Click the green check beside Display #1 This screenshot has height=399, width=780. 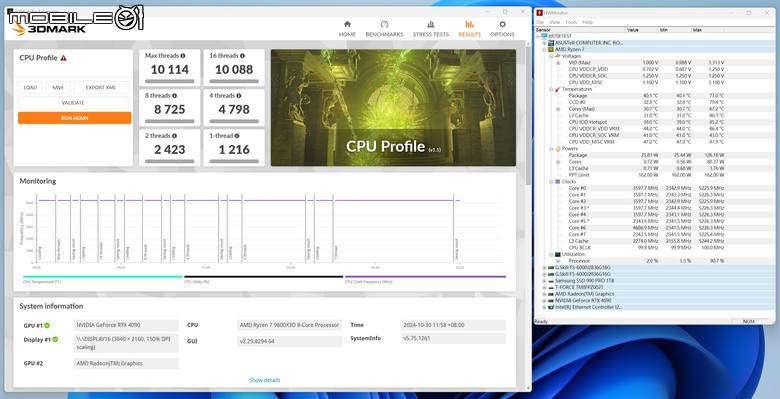[x=55, y=339]
